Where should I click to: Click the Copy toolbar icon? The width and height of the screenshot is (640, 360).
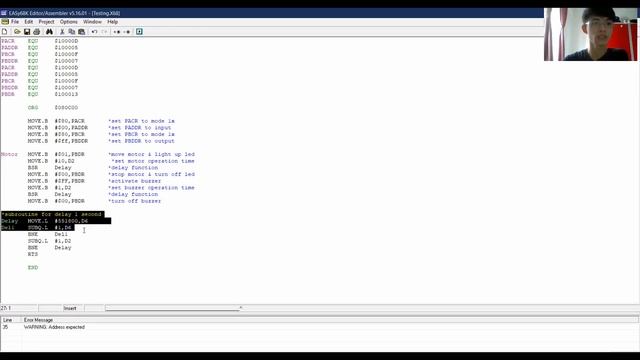pyautogui.click(x=71, y=31)
